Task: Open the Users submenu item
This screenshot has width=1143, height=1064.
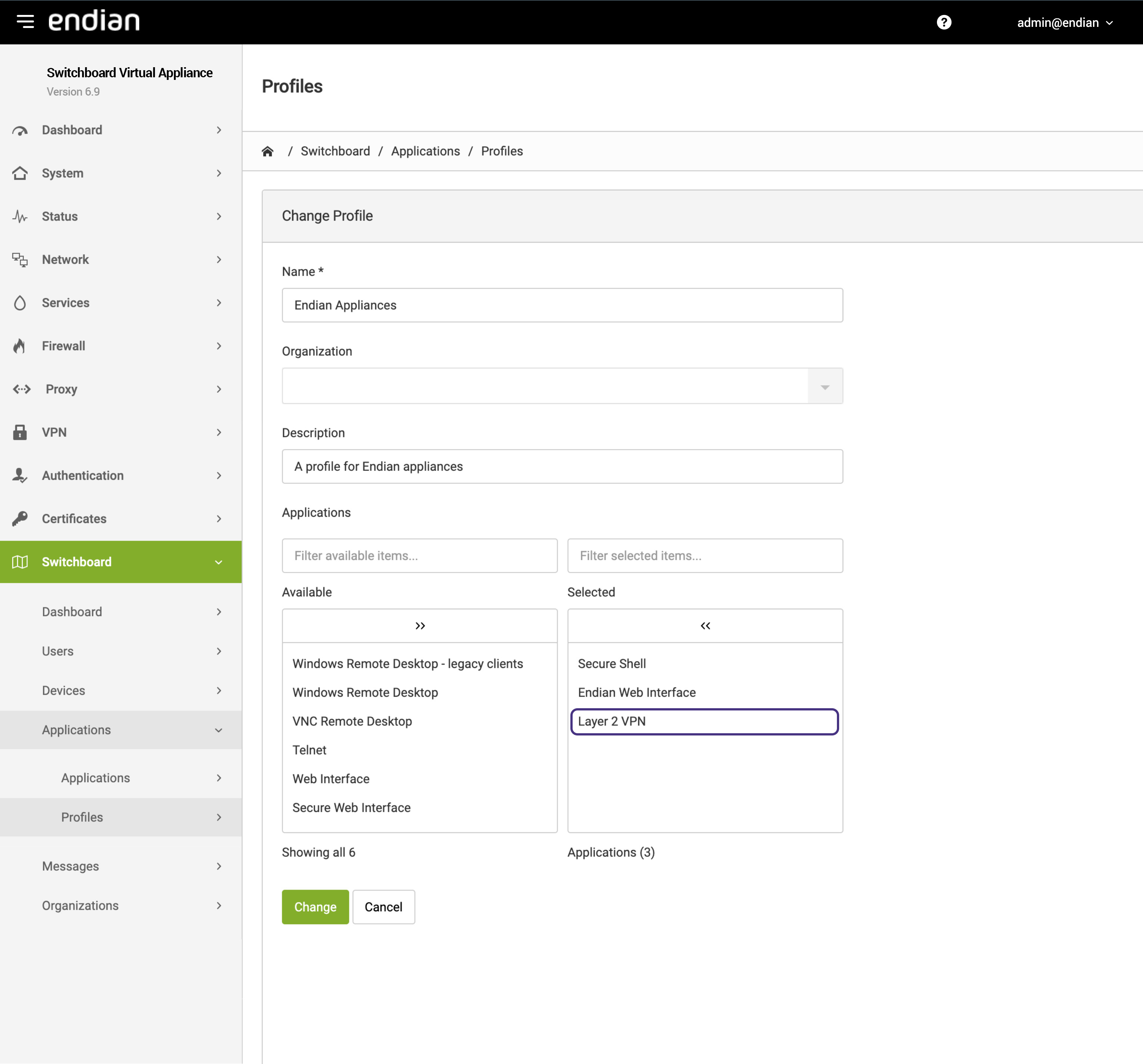Action: pos(121,651)
